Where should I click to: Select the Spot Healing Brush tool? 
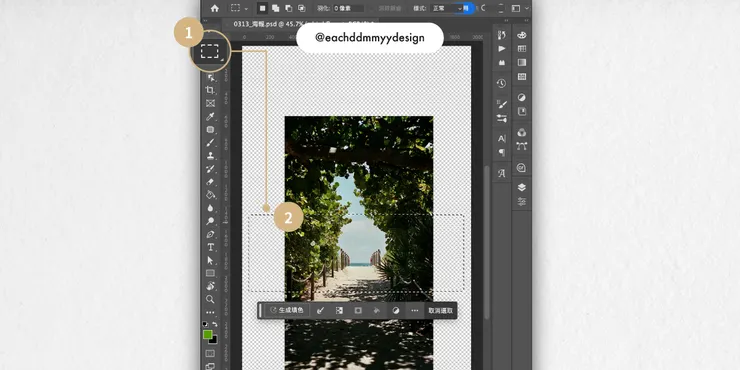click(x=210, y=130)
